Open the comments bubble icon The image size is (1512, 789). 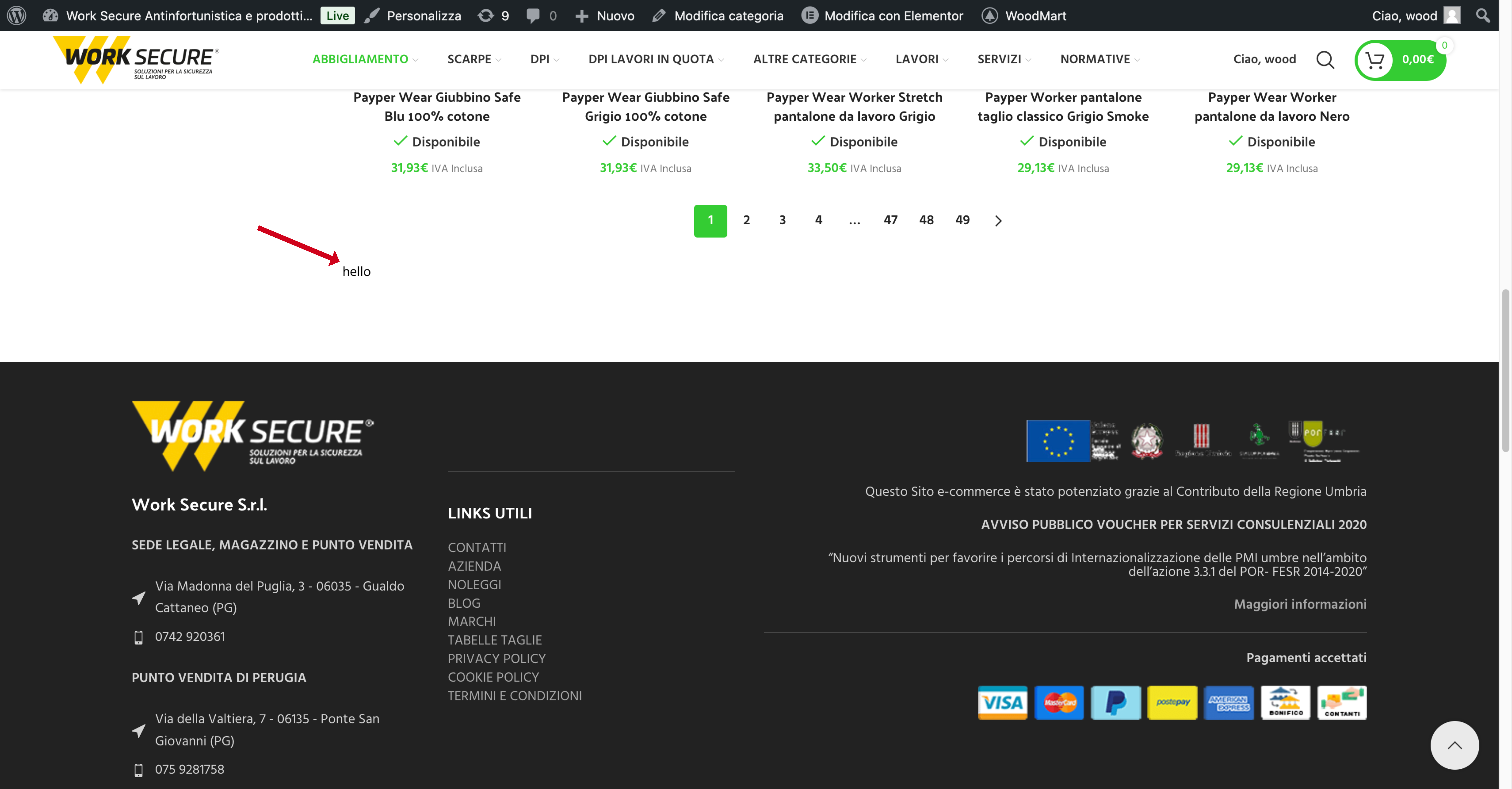pos(533,16)
